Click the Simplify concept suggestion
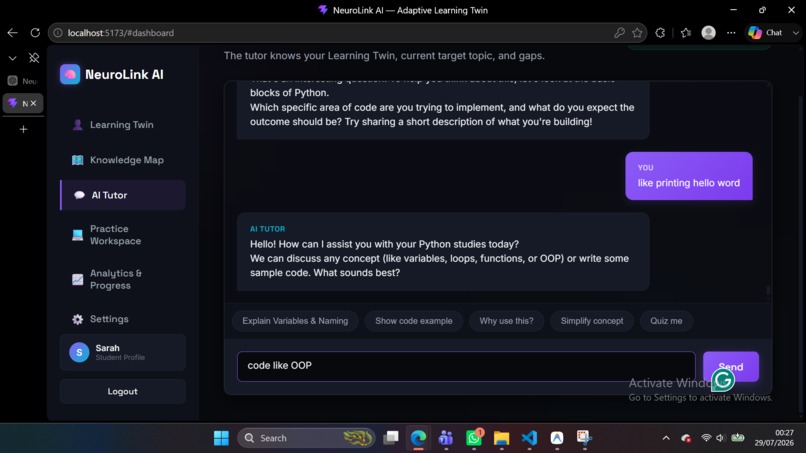The height and width of the screenshot is (453, 806). coord(592,321)
